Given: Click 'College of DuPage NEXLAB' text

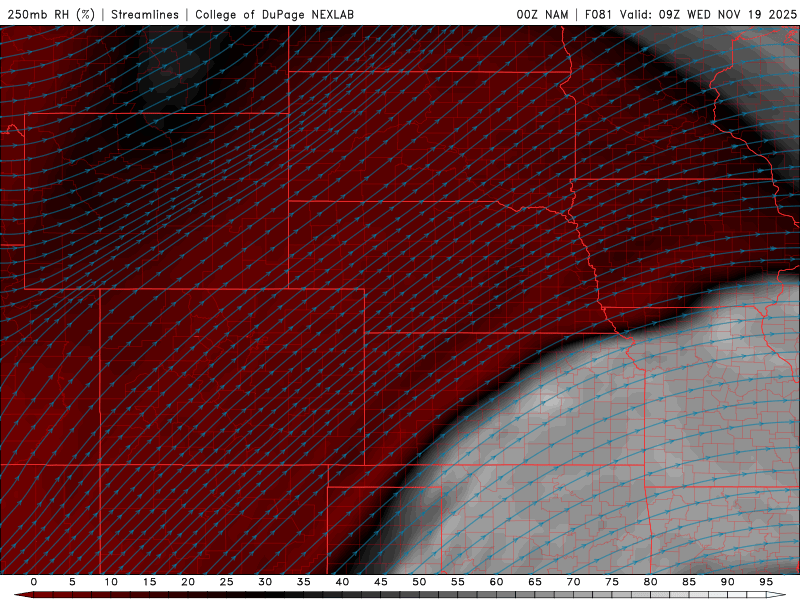Looking at the screenshot, I should 274,14.
